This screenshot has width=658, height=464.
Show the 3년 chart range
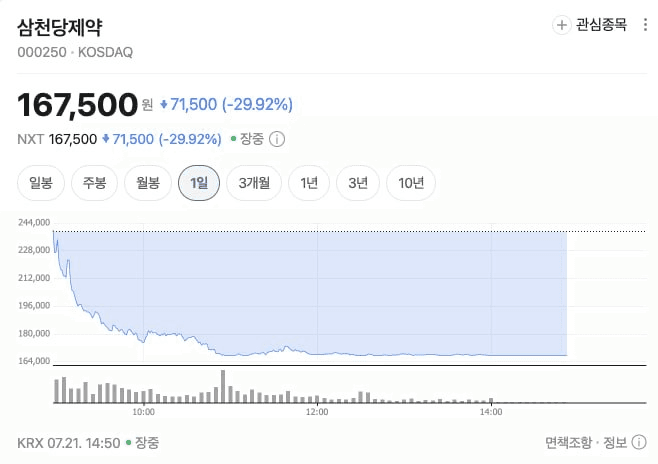358,183
